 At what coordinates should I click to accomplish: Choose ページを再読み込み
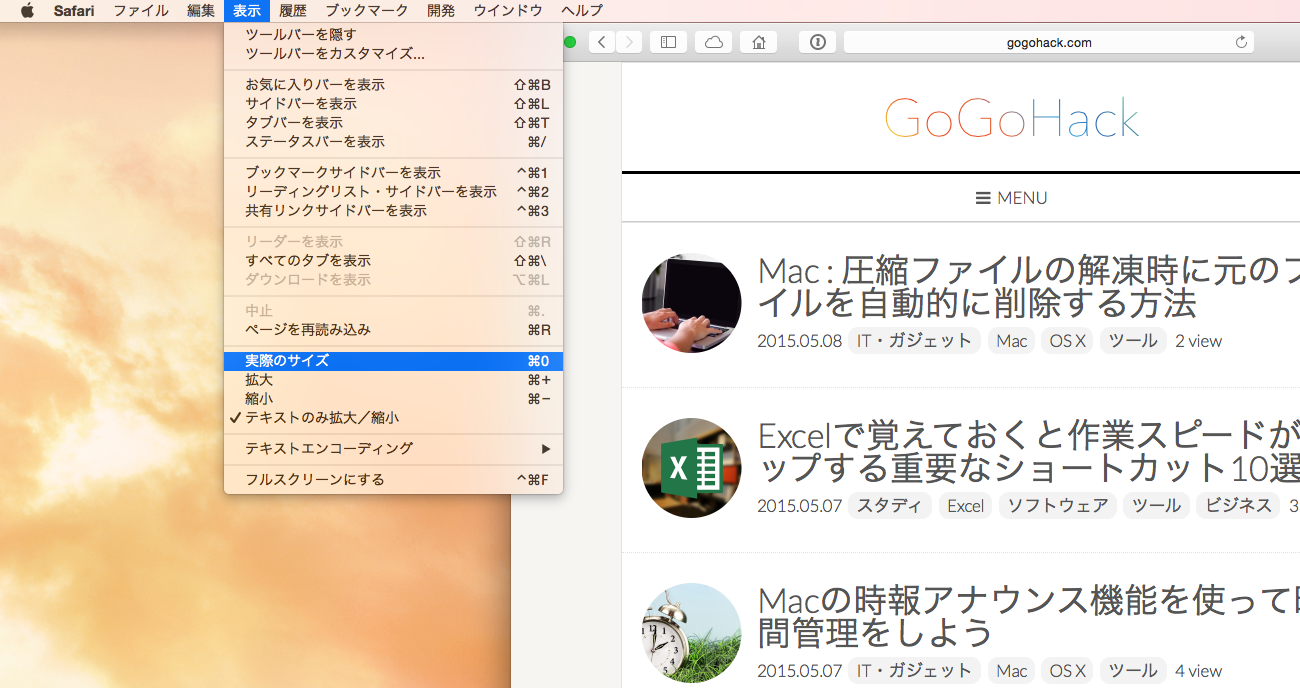click(x=393, y=330)
